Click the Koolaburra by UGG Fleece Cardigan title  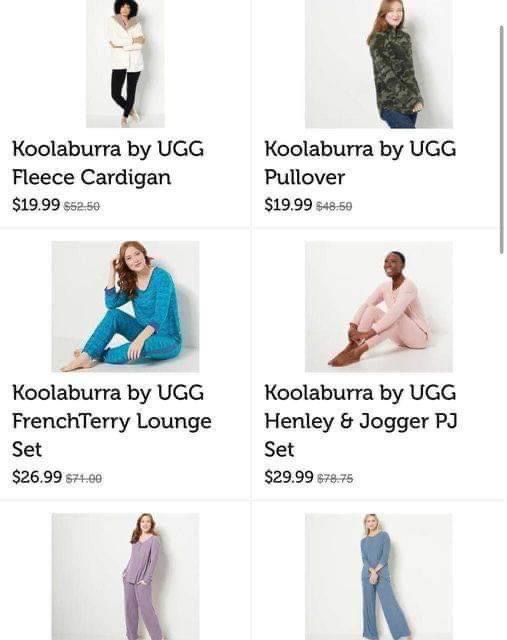[x=108, y=163]
